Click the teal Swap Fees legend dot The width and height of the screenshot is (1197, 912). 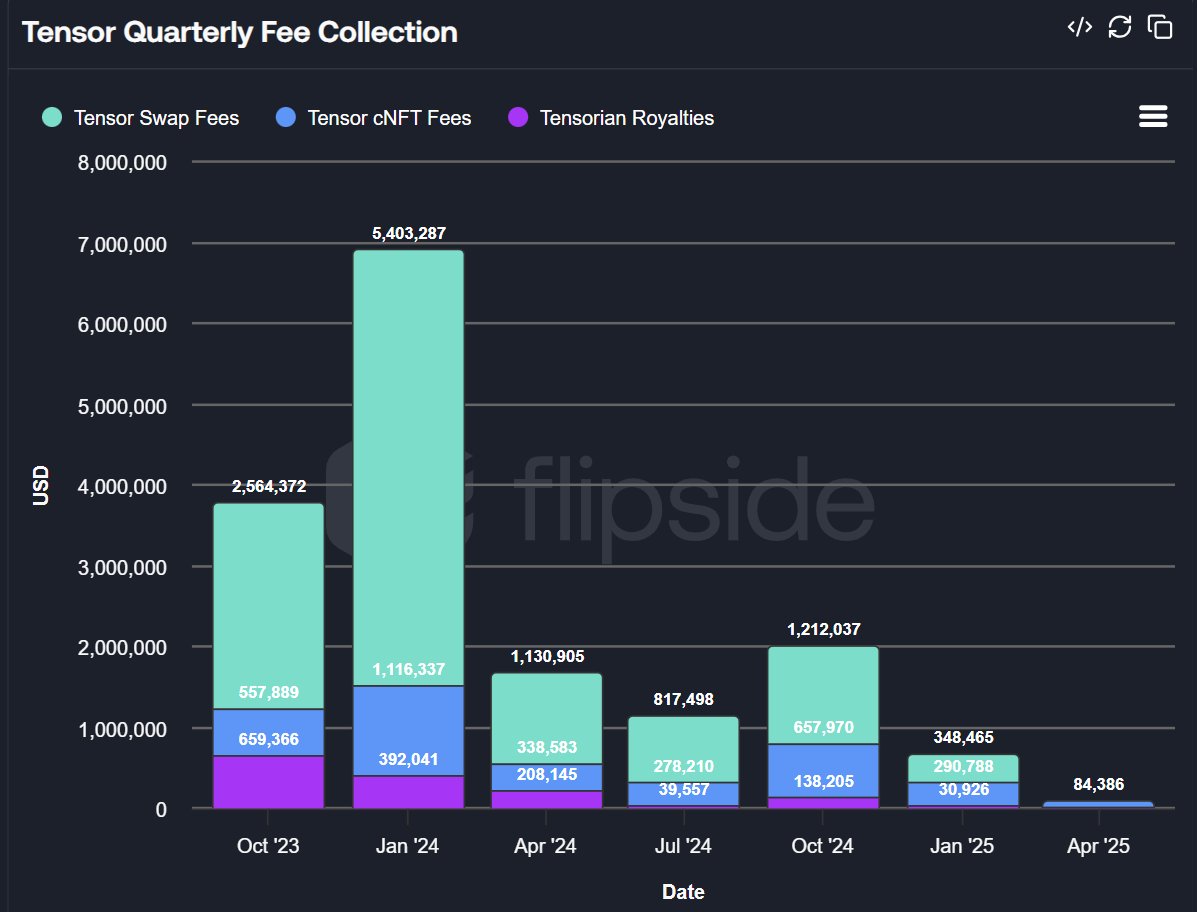[x=52, y=118]
